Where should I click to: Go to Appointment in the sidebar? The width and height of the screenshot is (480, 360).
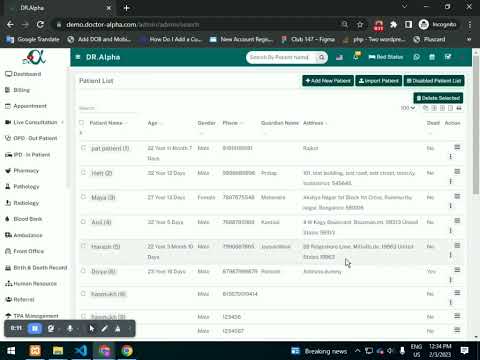point(26,106)
